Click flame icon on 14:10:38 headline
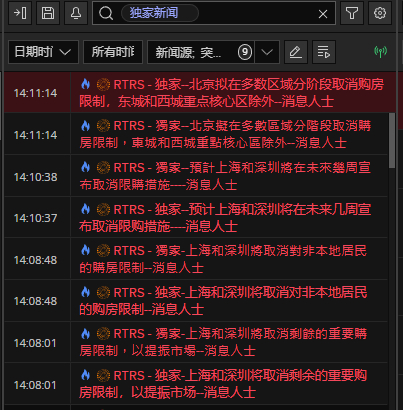 pos(86,167)
